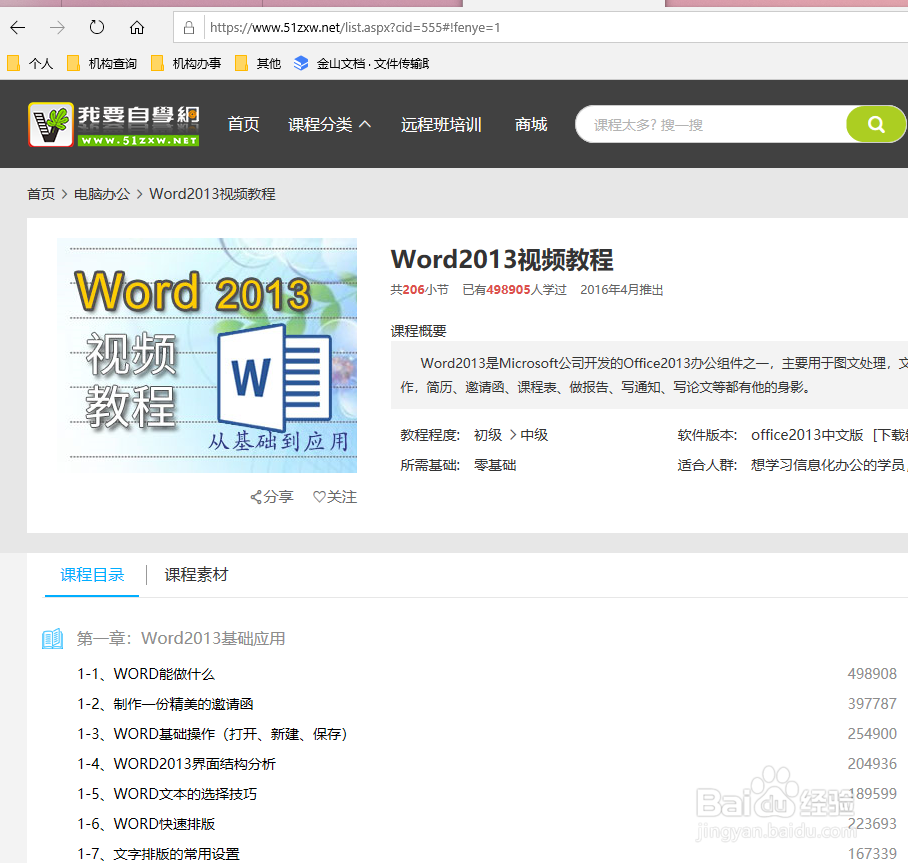Open the 个人 bookmark folder

coord(30,63)
